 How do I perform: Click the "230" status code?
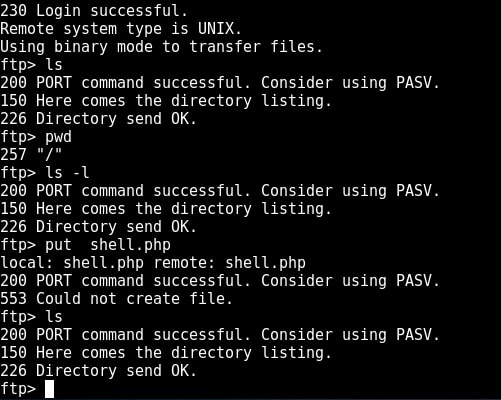[x=13, y=11]
